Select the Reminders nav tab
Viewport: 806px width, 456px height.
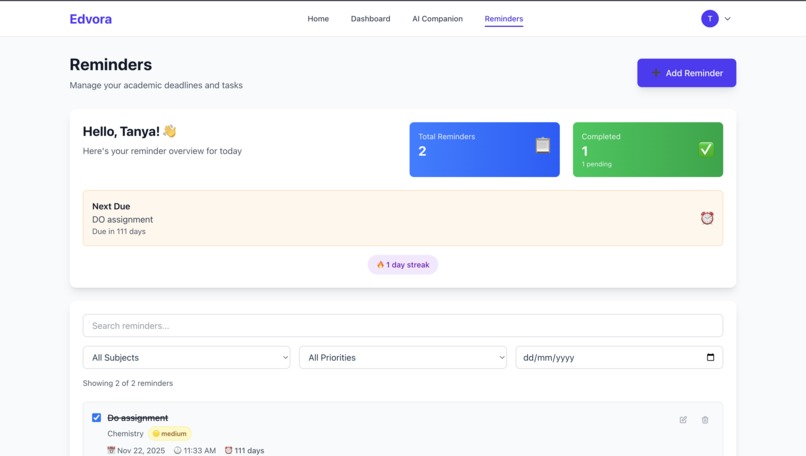click(x=504, y=19)
